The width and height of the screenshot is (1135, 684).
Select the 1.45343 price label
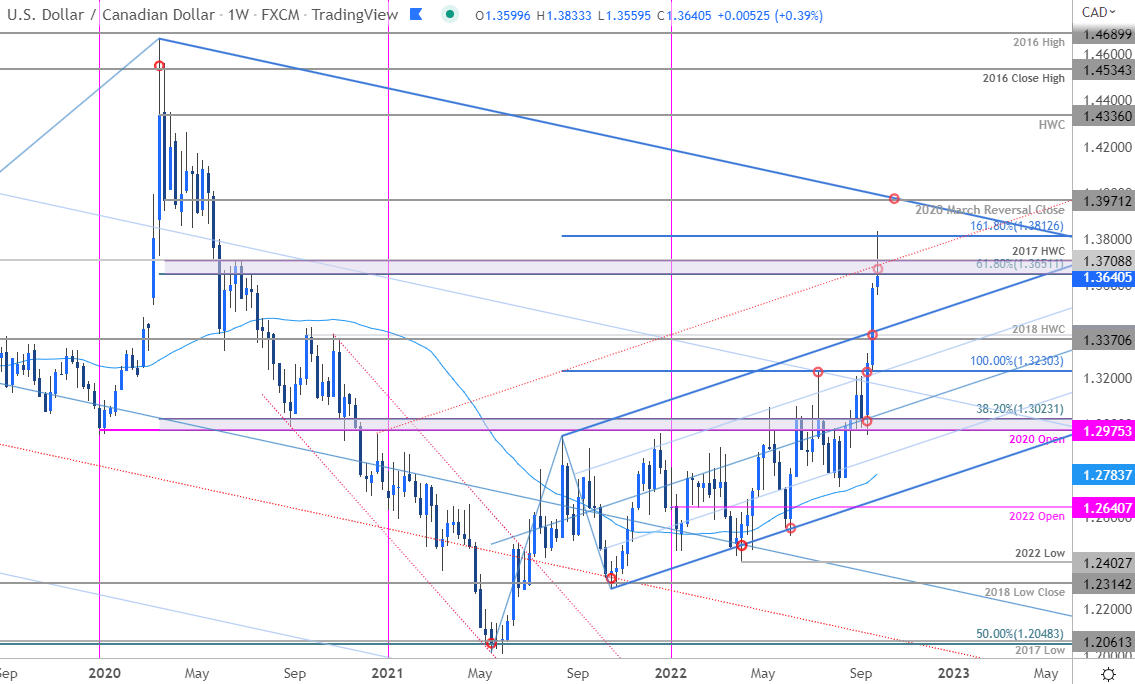click(x=1103, y=69)
